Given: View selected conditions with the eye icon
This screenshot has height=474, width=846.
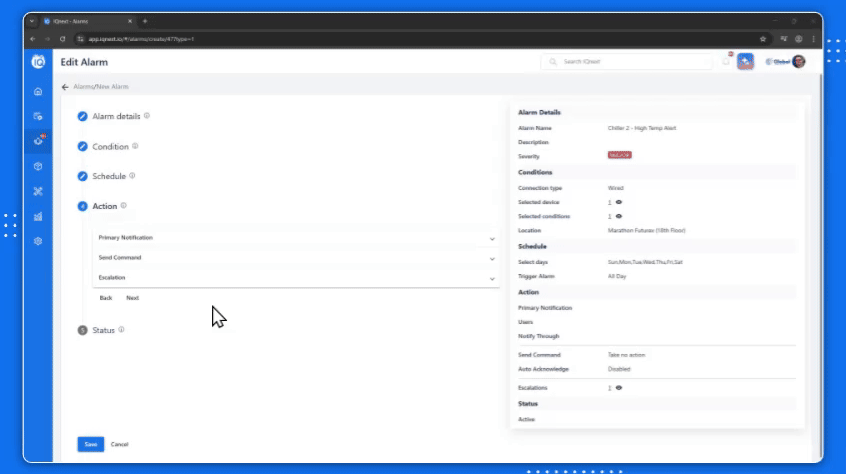Looking at the screenshot, I should 619,216.
